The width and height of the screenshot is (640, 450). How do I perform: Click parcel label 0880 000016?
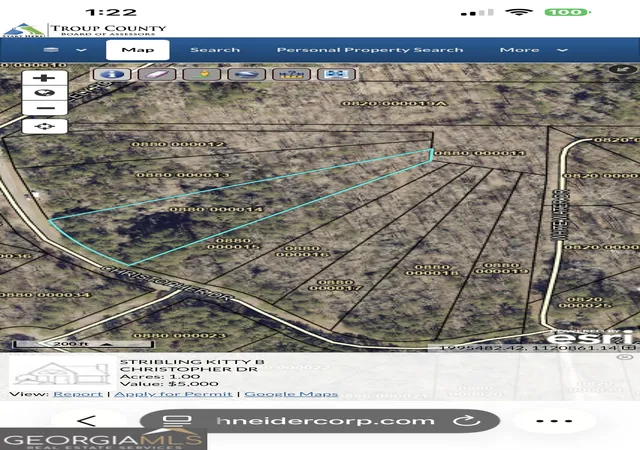302,251
